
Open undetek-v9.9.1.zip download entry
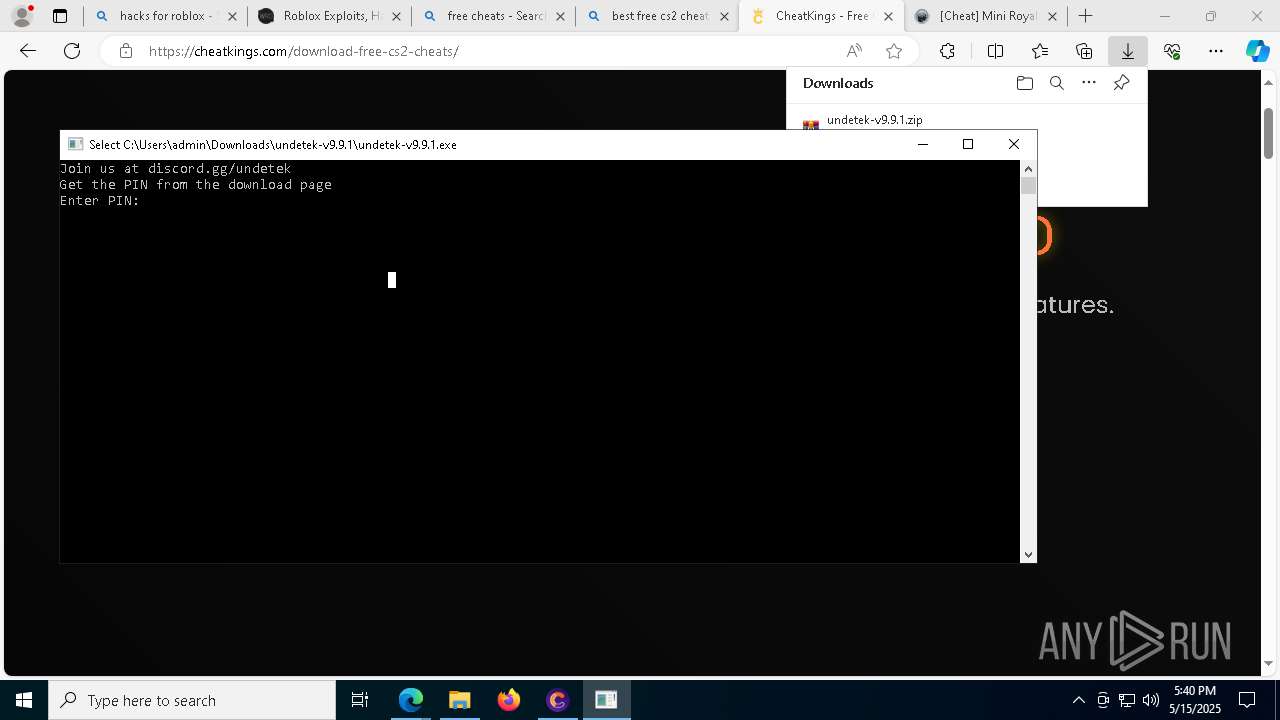point(874,120)
